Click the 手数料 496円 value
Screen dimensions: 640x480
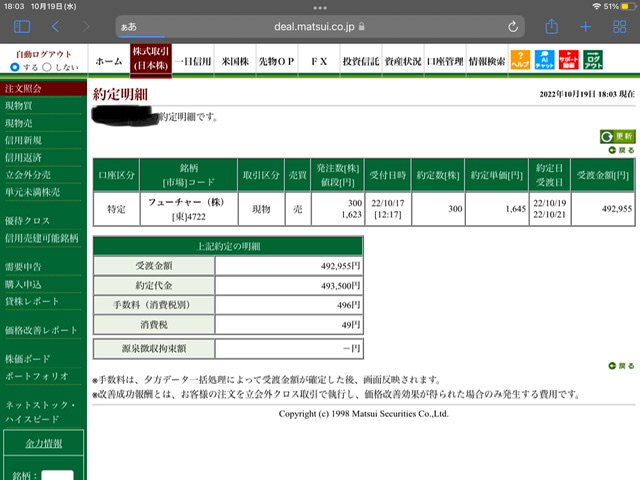(x=349, y=305)
